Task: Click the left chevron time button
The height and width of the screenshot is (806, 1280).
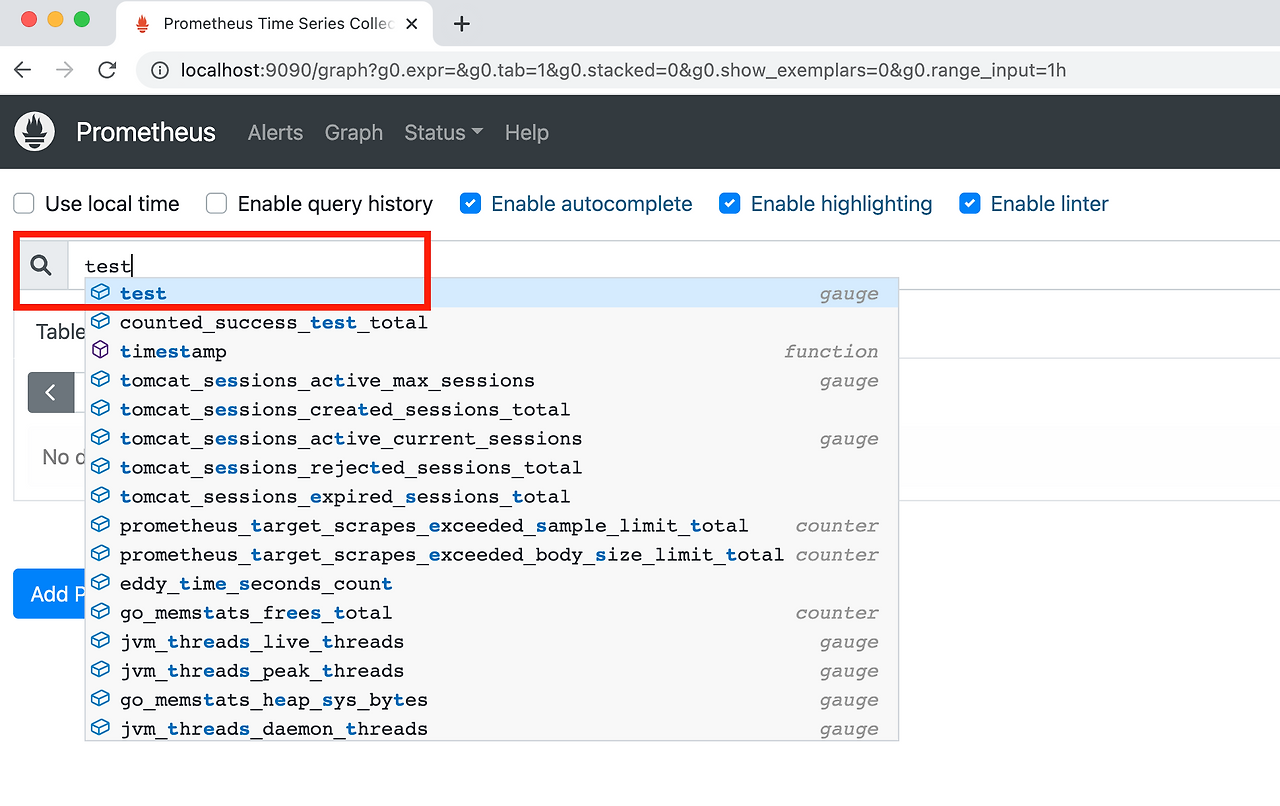Action: click(x=51, y=393)
